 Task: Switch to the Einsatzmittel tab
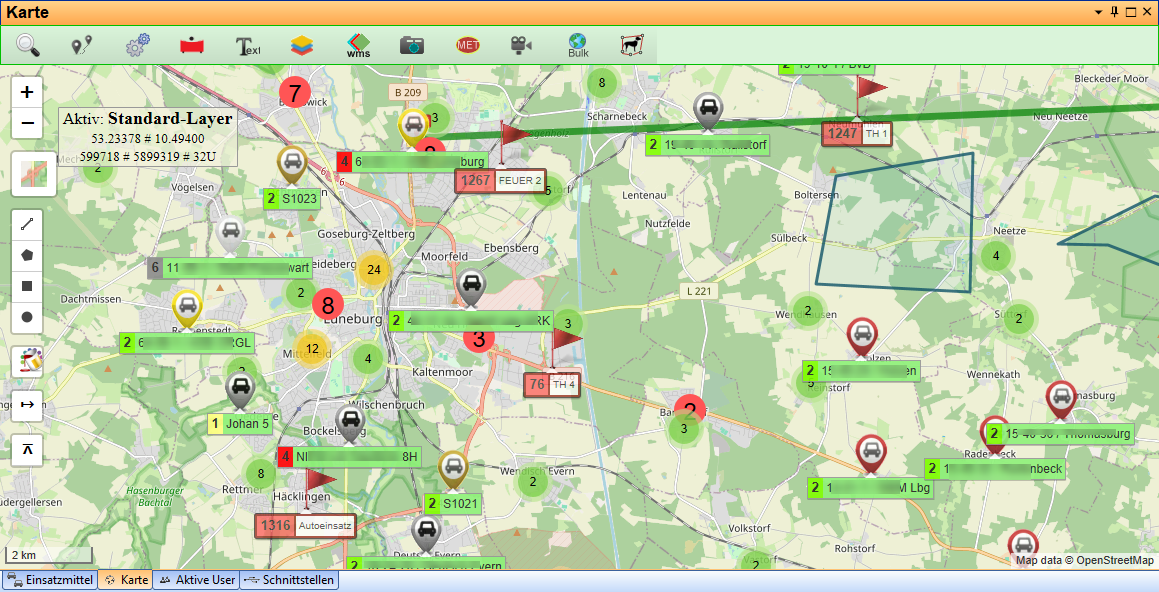(50, 580)
